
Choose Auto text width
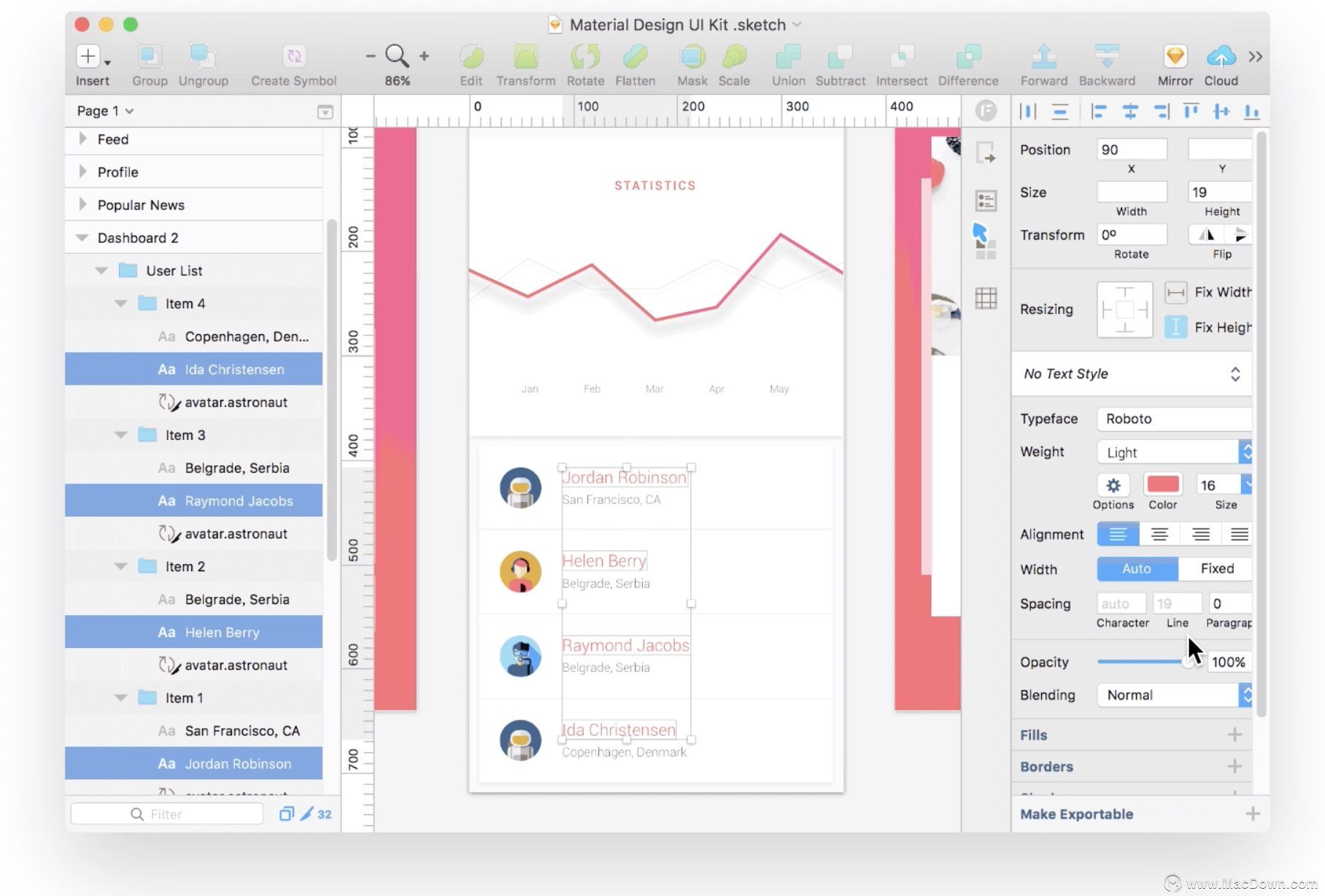tap(1137, 568)
